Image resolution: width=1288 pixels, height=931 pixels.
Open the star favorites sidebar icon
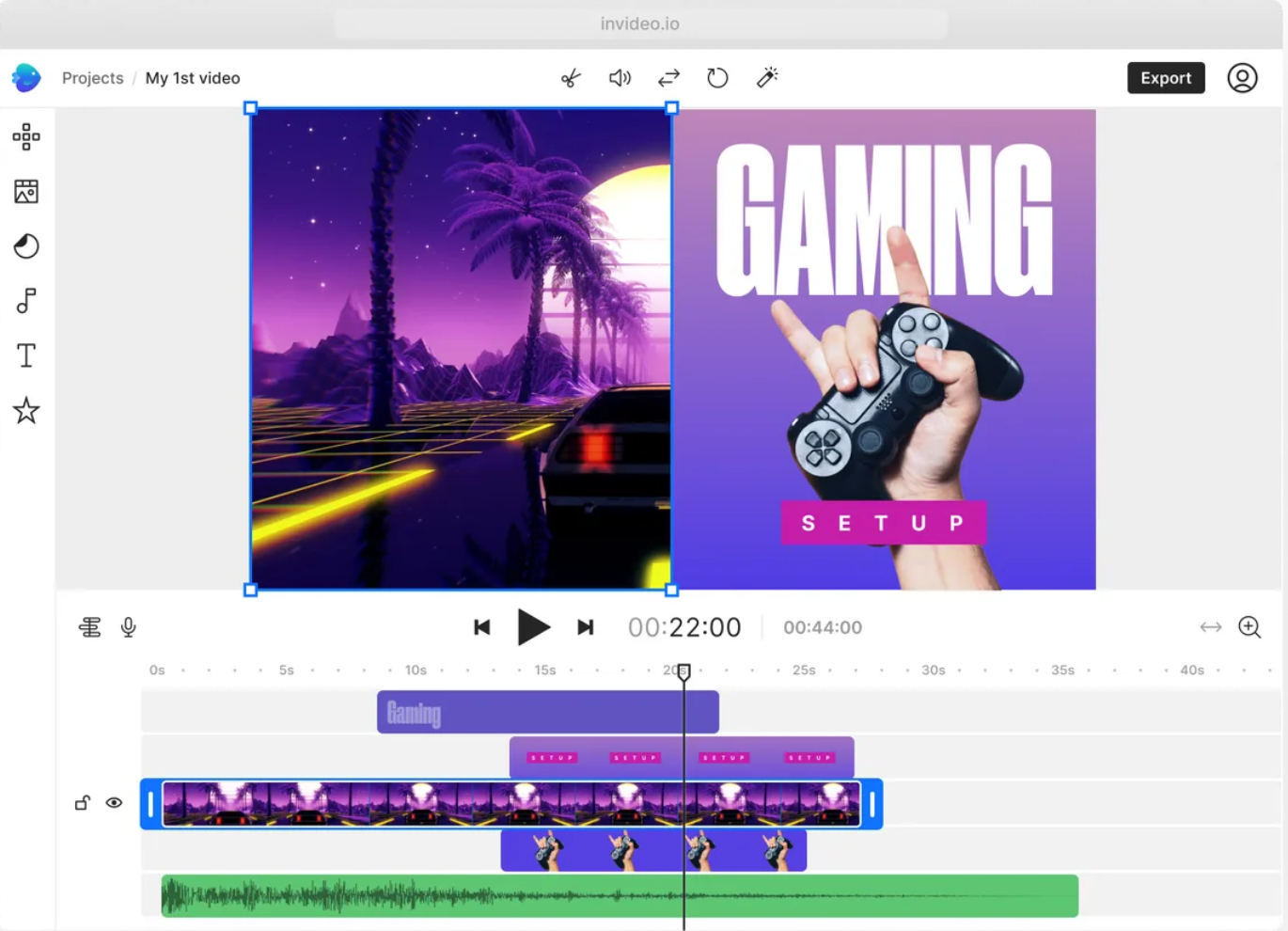click(x=26, y=411)
